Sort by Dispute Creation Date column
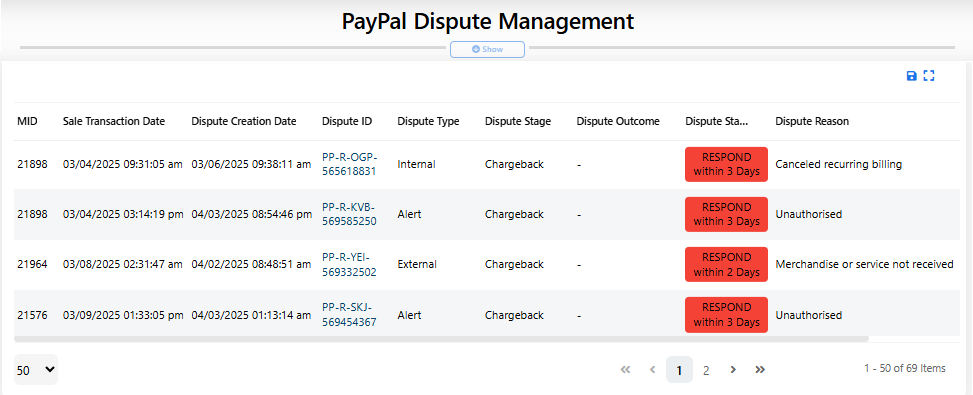 (244, 121)
